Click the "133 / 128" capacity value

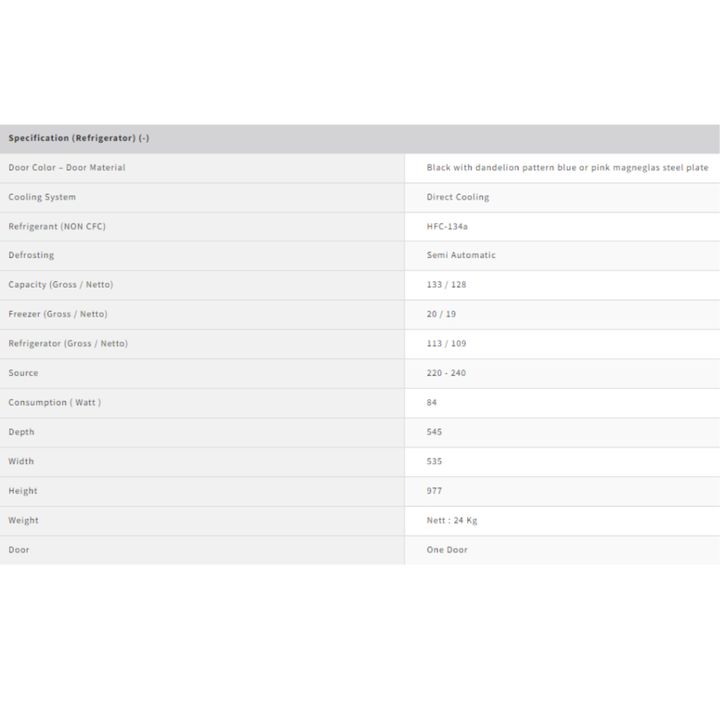click(446, 285)
